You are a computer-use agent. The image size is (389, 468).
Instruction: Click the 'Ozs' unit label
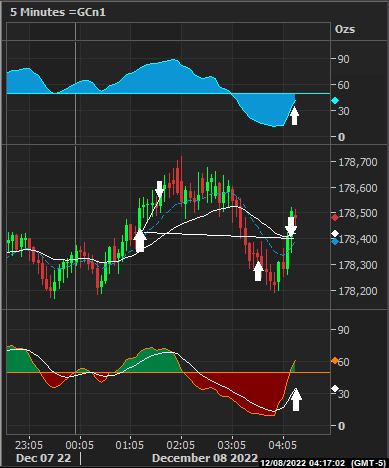[x=345, y=29]
